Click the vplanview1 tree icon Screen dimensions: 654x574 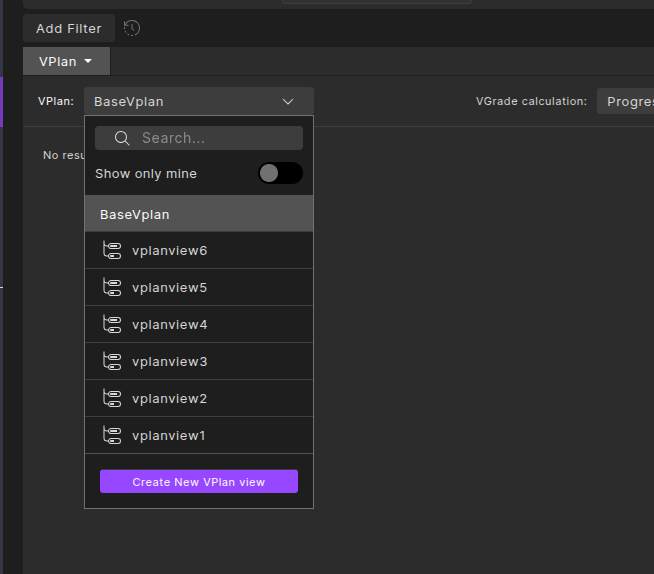coord(112,435)
